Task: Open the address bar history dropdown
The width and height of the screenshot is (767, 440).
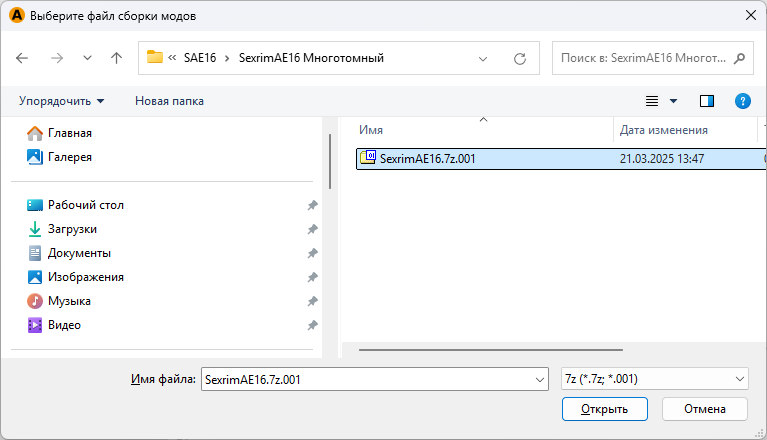Action: point(484,58)
